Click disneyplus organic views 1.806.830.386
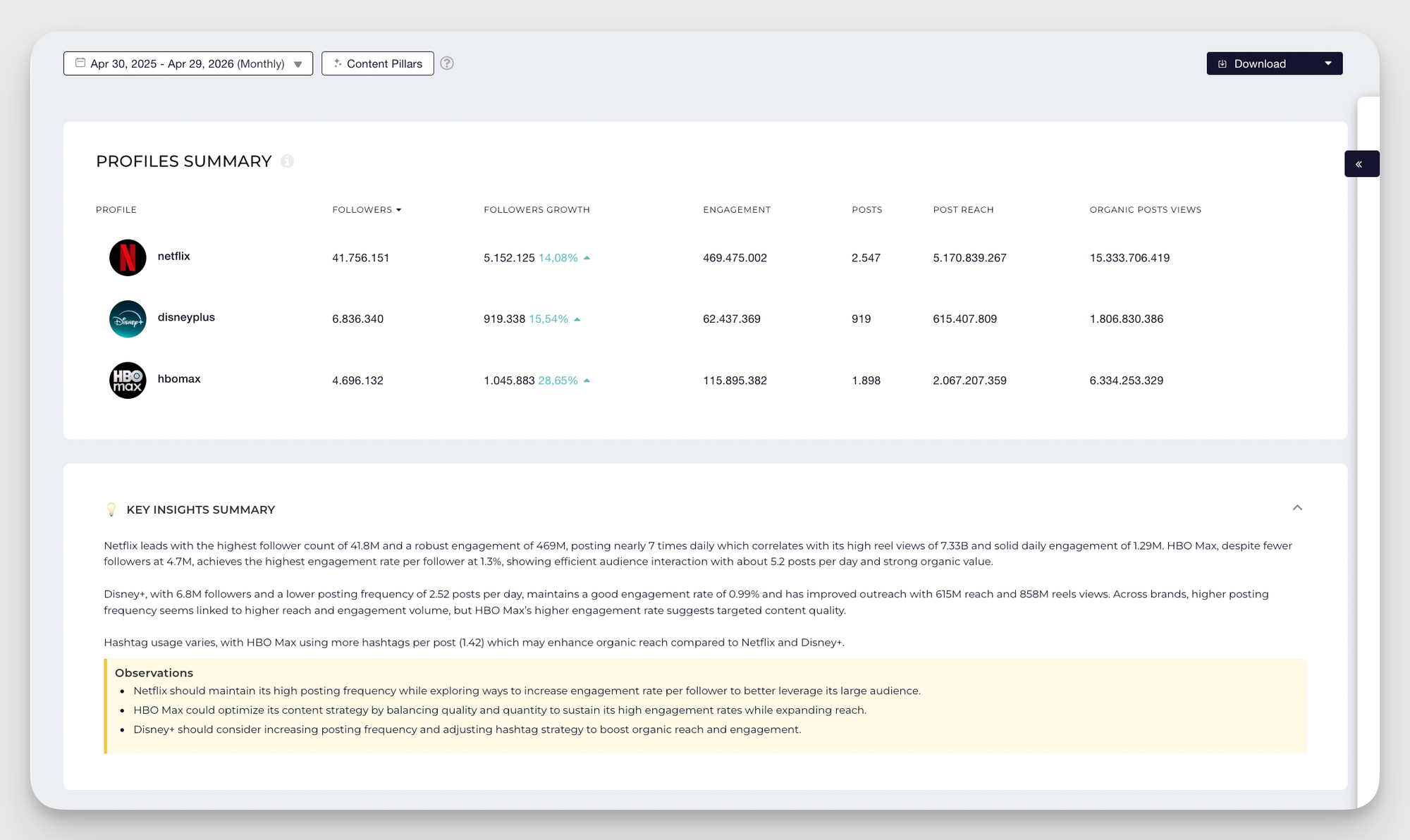The width and height of the screenshot is (1410, 840). click(1127, 319)
